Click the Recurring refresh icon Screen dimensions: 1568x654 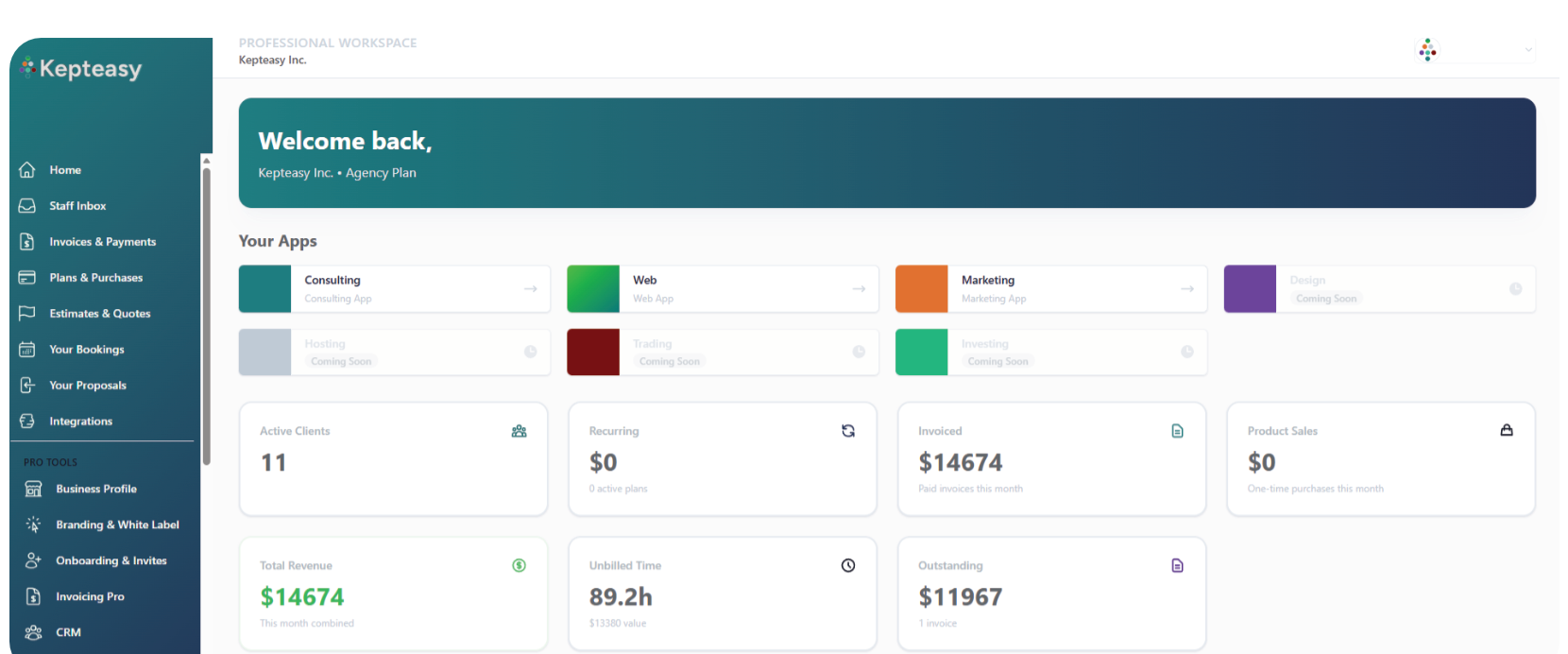tap(848, 431)
